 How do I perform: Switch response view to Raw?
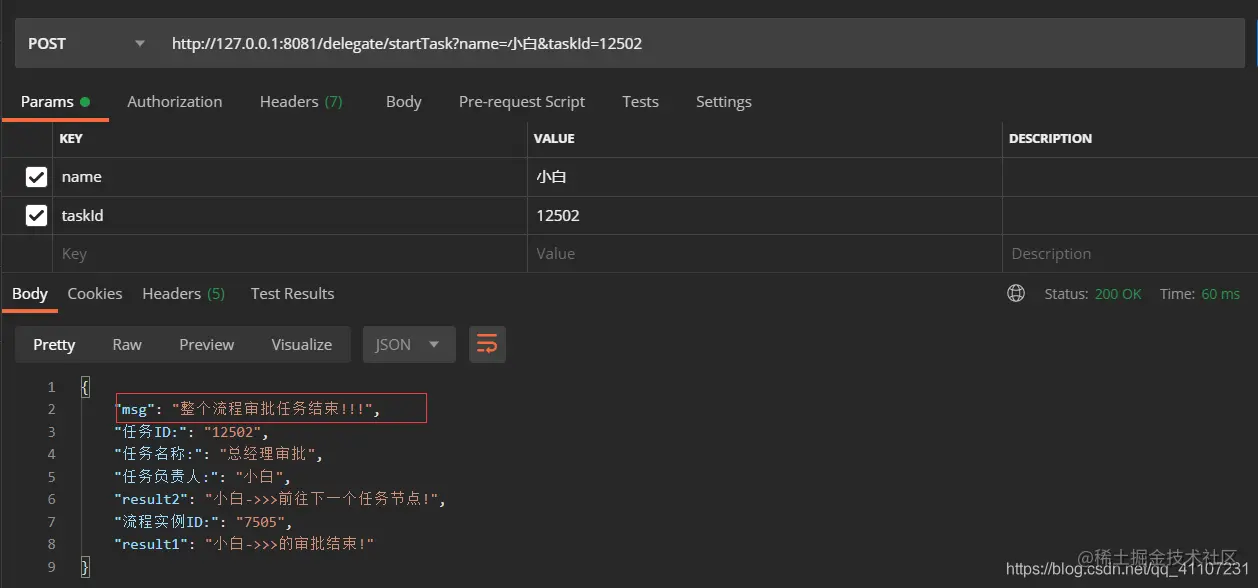pos(127,344)
